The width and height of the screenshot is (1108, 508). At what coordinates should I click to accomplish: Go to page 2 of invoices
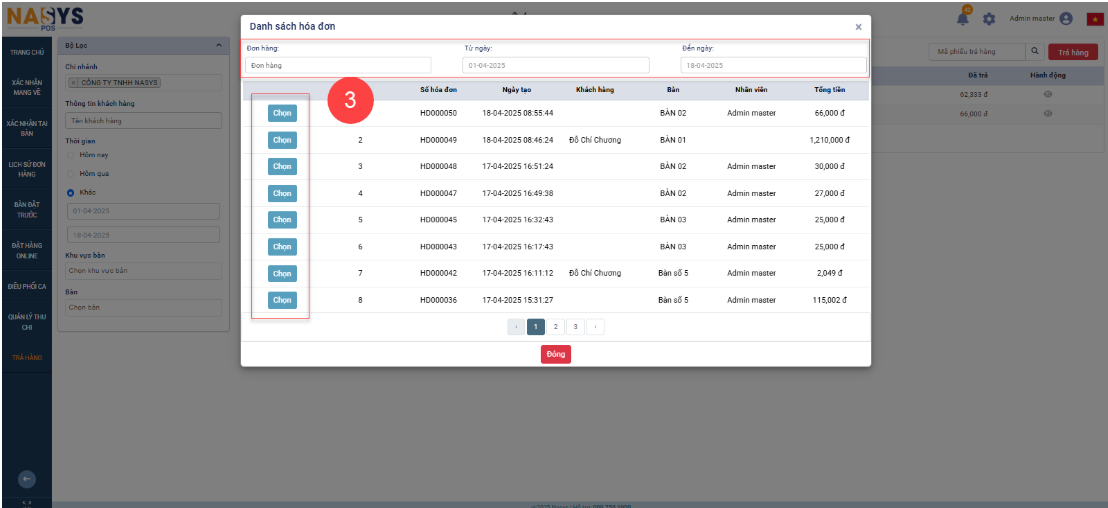click(556, 326)
